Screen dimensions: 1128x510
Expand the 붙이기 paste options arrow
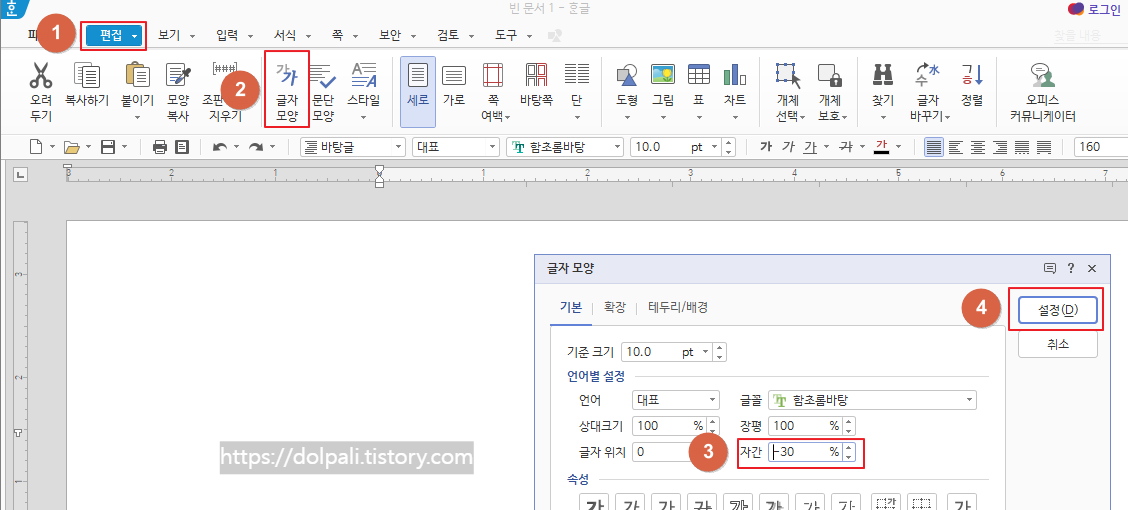pos(137,117)
